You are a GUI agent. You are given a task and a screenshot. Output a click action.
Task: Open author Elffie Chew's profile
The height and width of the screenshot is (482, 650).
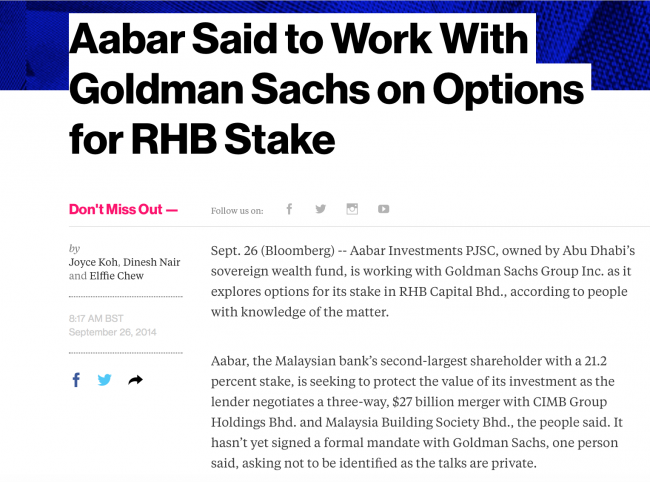click(116, 276)
